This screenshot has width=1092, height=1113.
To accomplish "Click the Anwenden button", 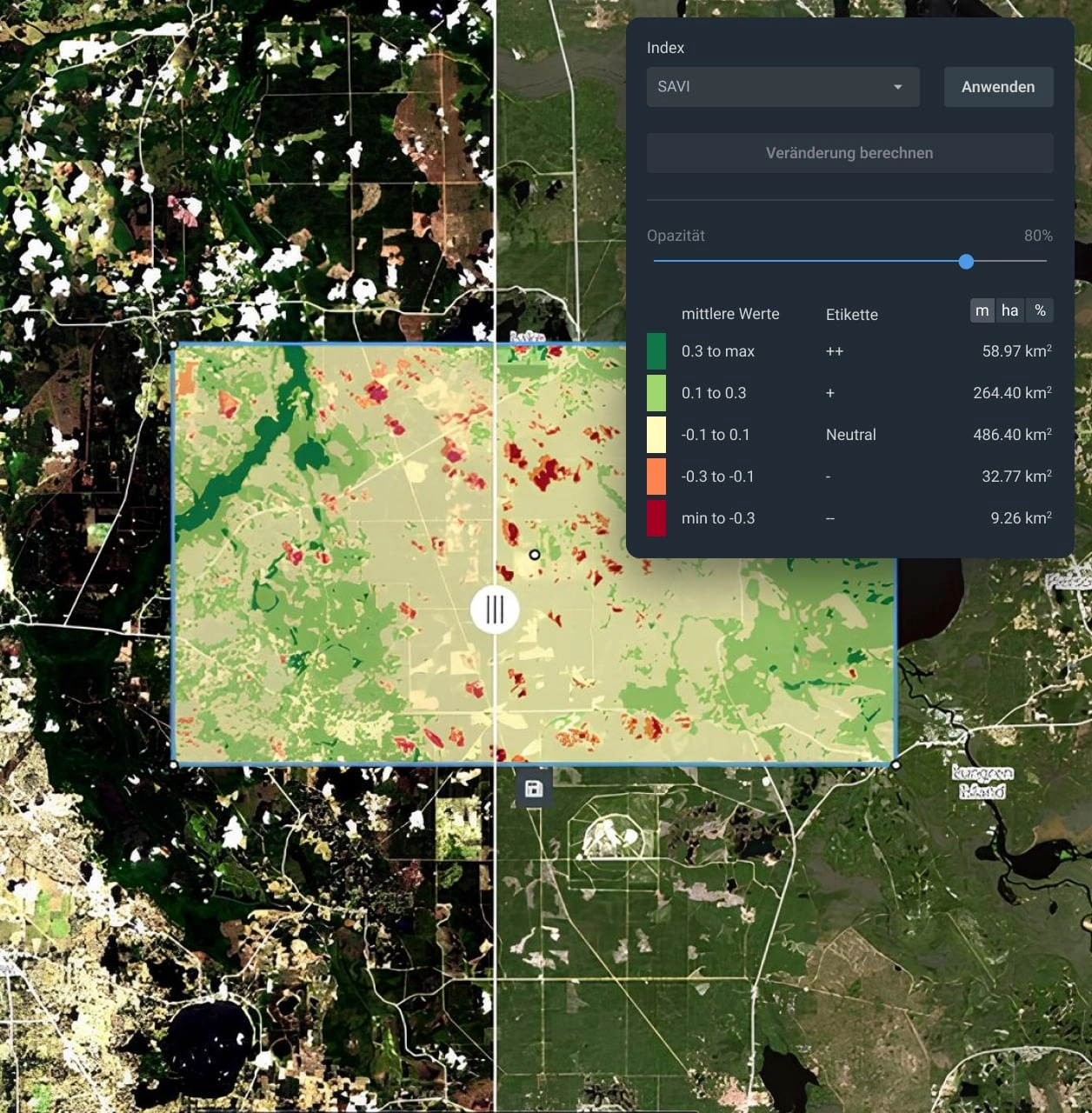I will tap(998, 87).
